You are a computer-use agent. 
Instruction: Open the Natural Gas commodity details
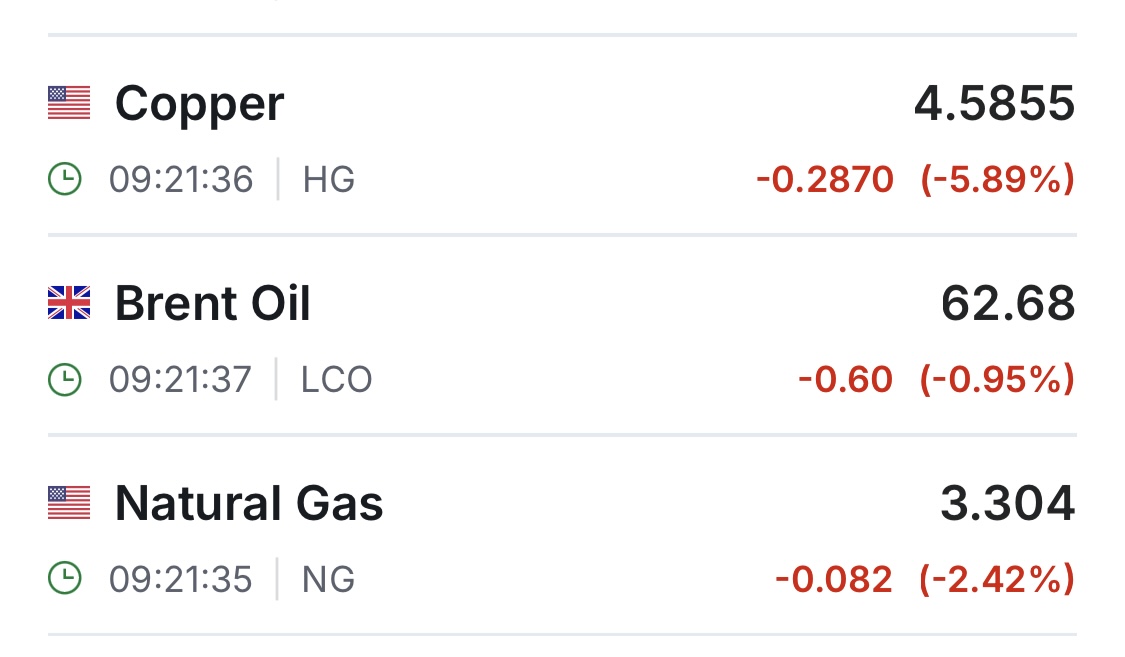(x=249, y=503)
